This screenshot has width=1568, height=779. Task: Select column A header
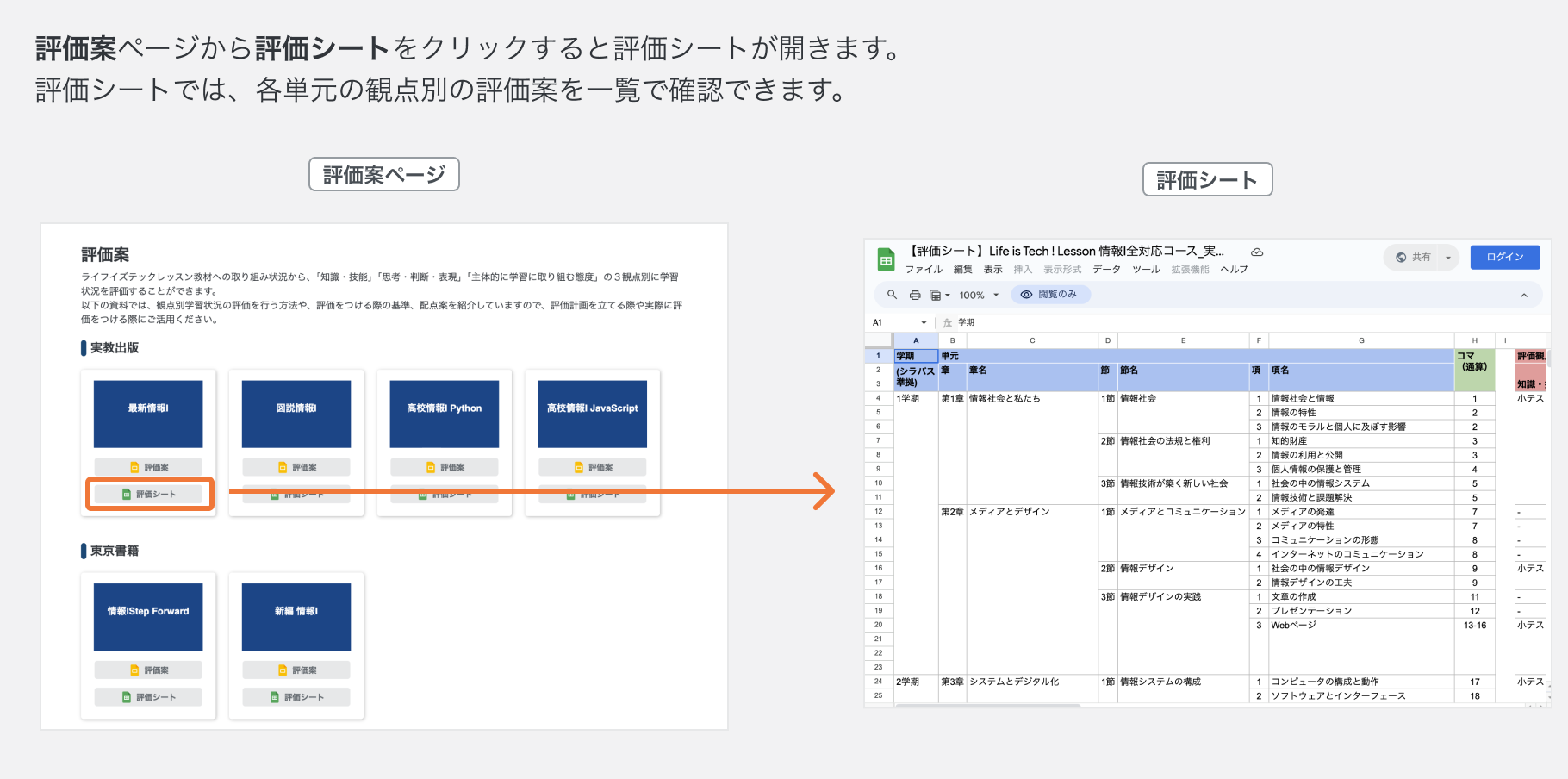[x=916, y=341]
